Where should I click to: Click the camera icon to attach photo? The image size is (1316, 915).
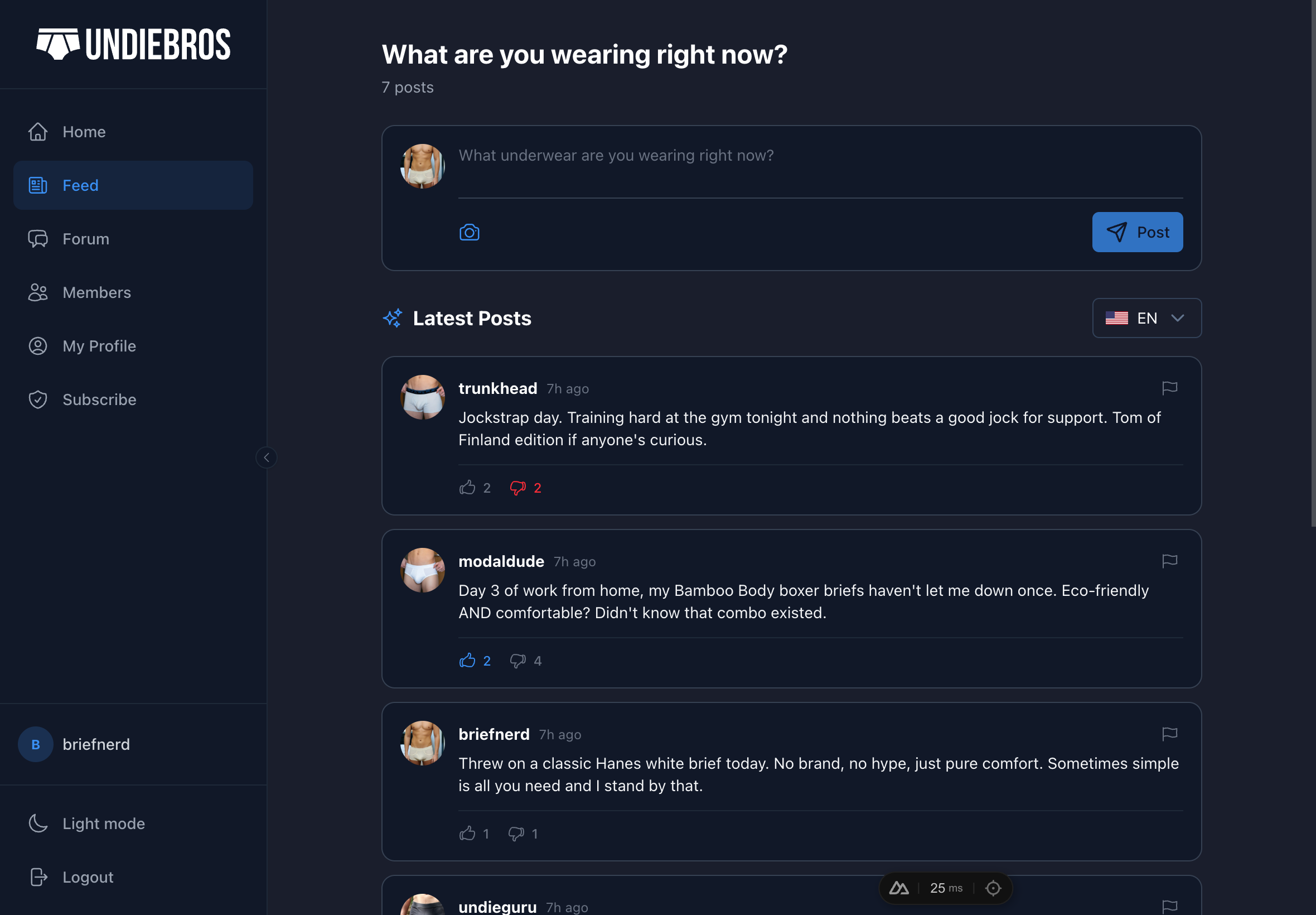pos(469,232)
